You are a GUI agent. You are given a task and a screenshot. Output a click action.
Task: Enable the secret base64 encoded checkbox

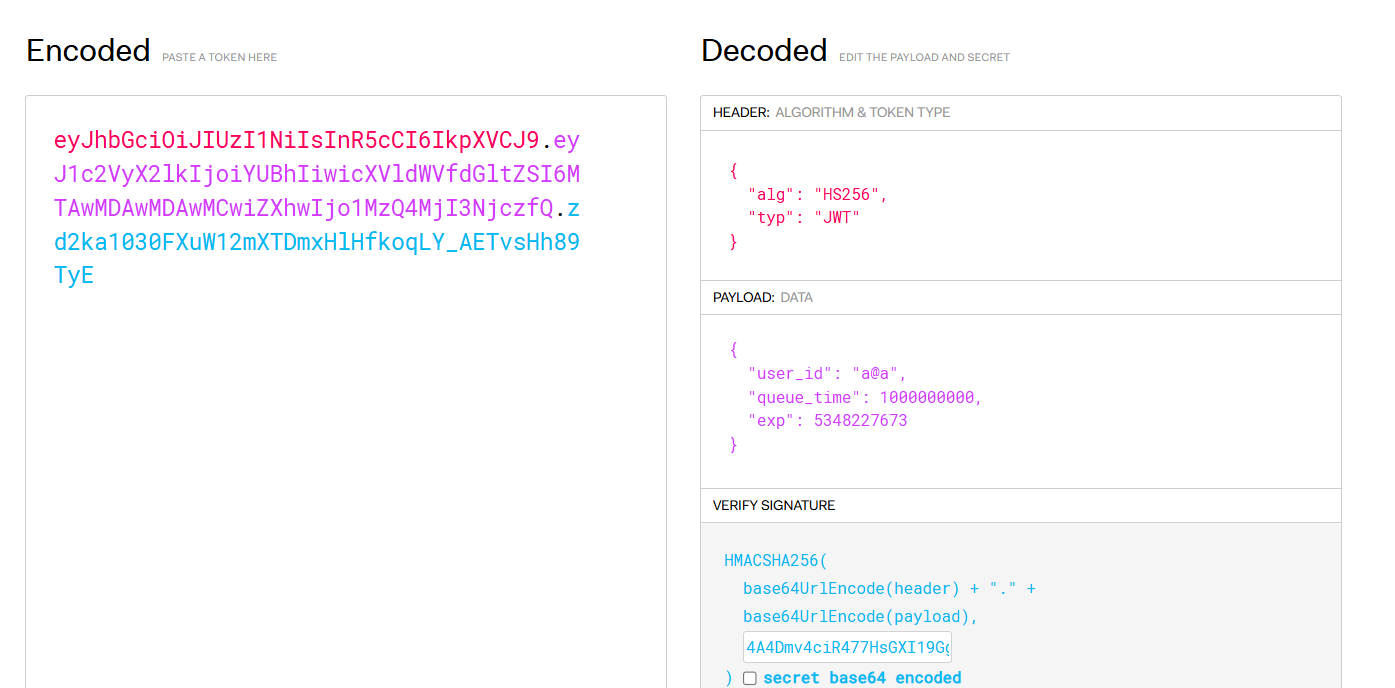[750, 678]
